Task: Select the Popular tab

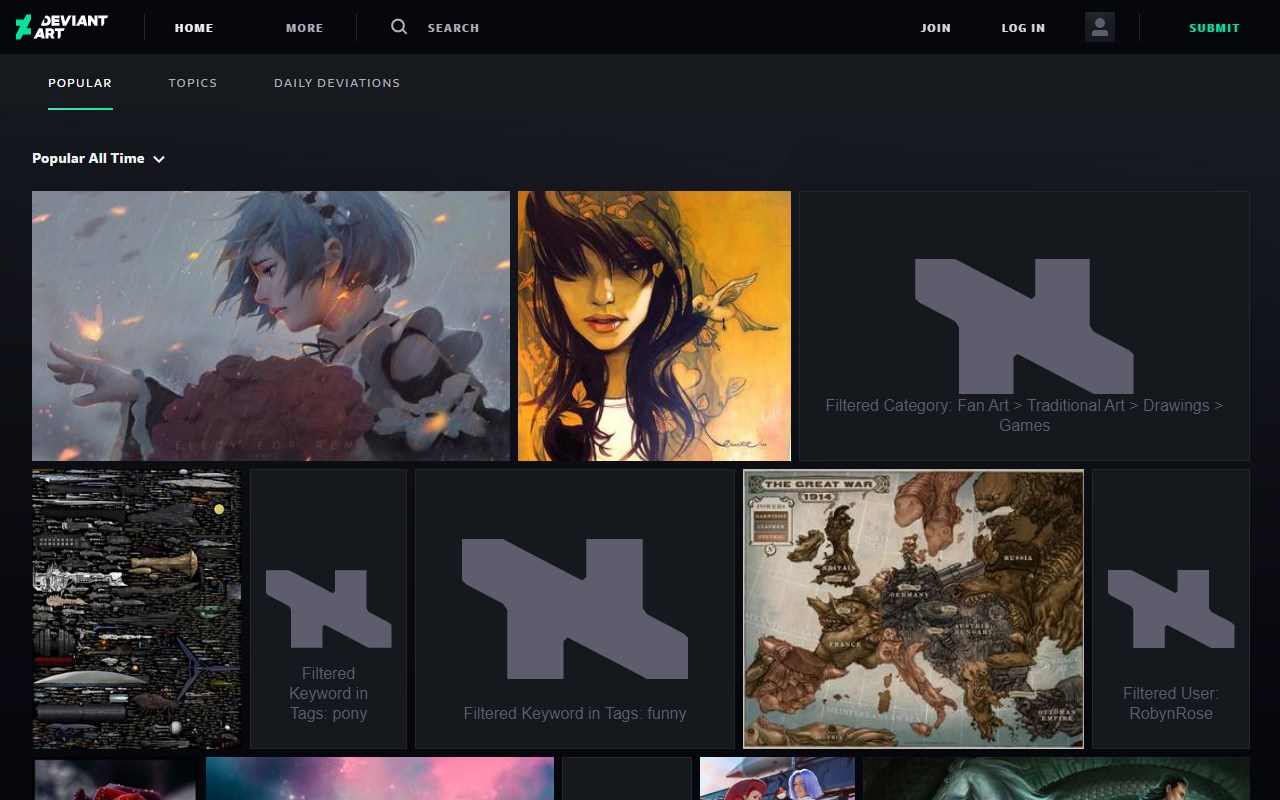Action: 80,83
